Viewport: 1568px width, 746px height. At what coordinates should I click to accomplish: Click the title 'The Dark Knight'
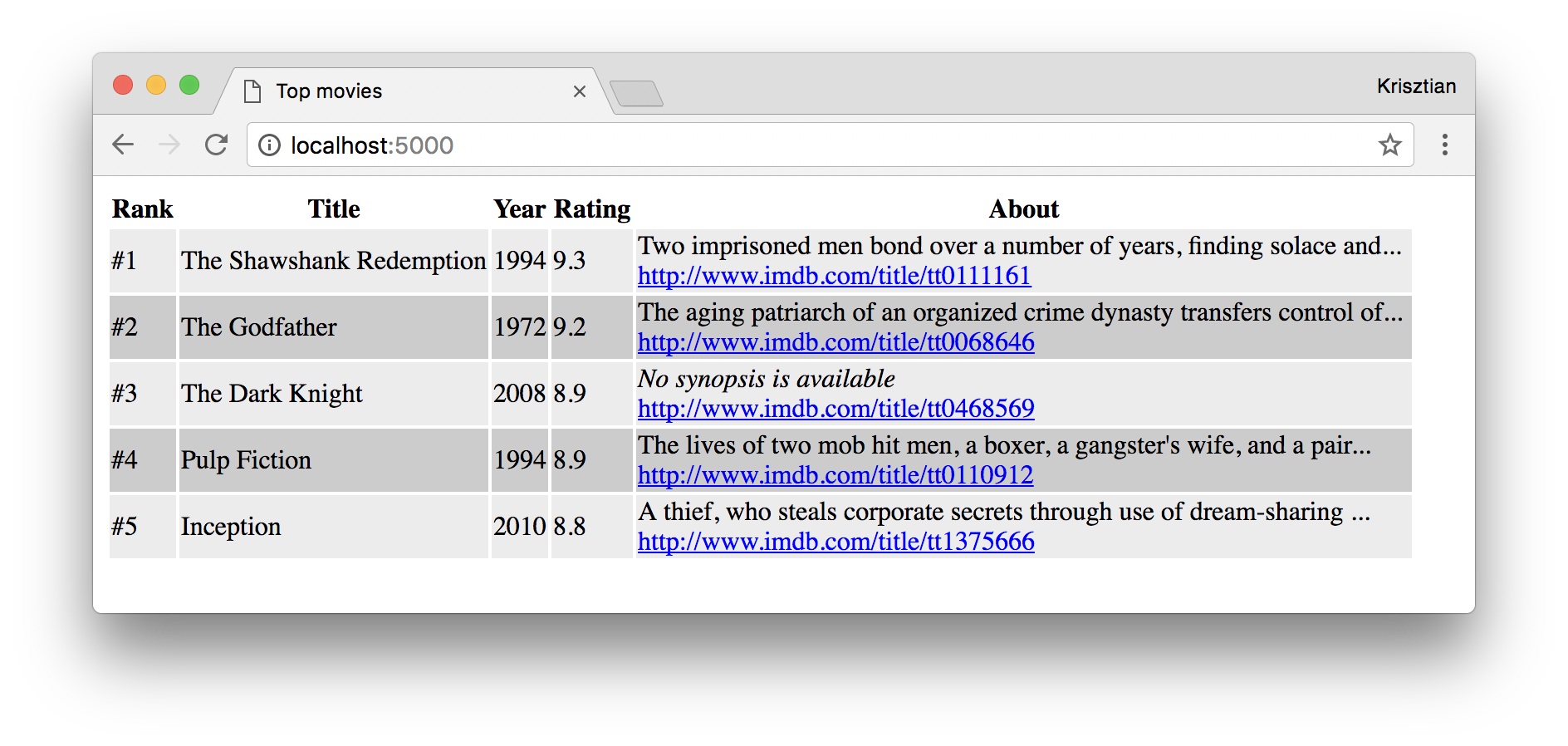point(272,394)
